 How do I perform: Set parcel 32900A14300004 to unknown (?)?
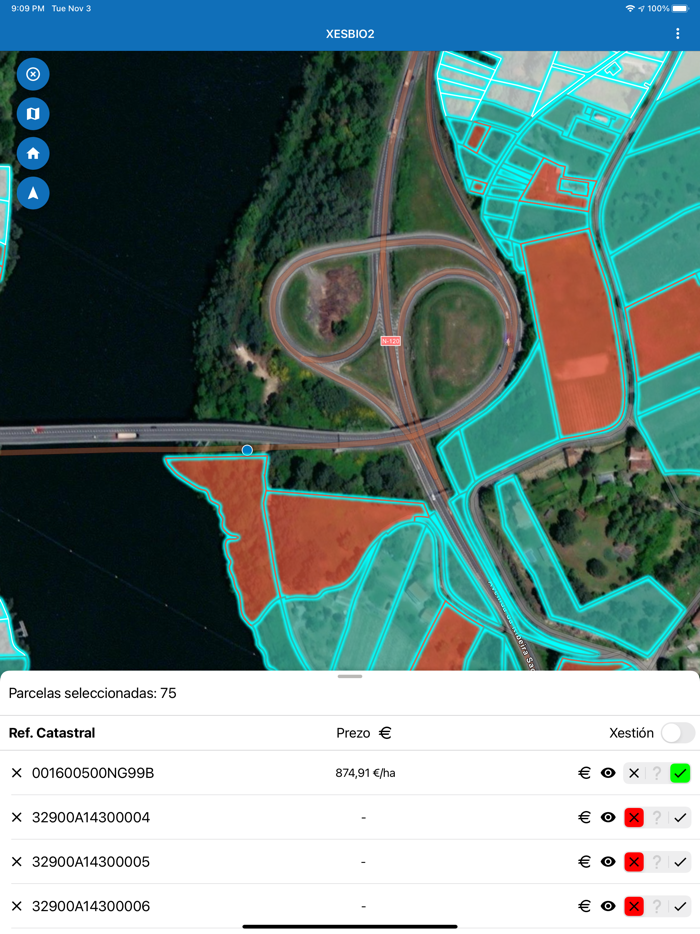[x=657, y=817]
